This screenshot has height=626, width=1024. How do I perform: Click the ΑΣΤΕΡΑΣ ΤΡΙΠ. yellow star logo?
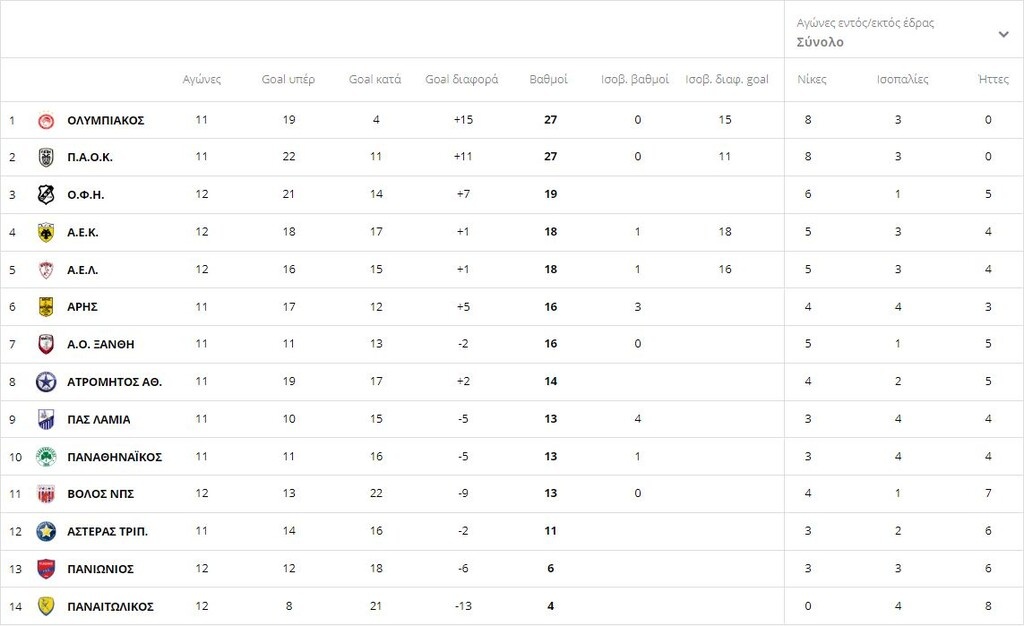tap(46, 531)
